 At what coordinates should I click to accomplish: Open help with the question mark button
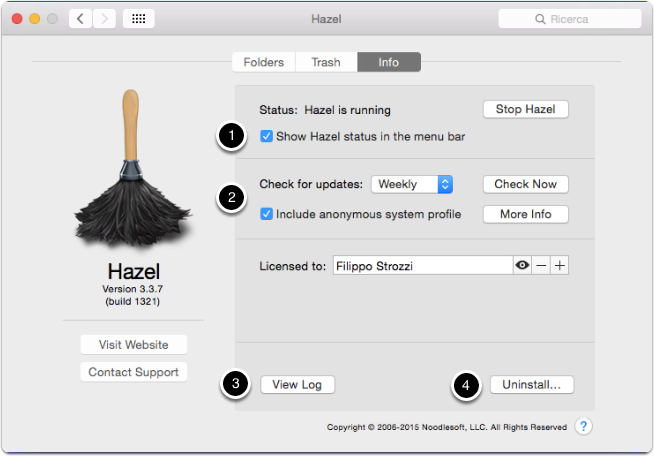584,426
